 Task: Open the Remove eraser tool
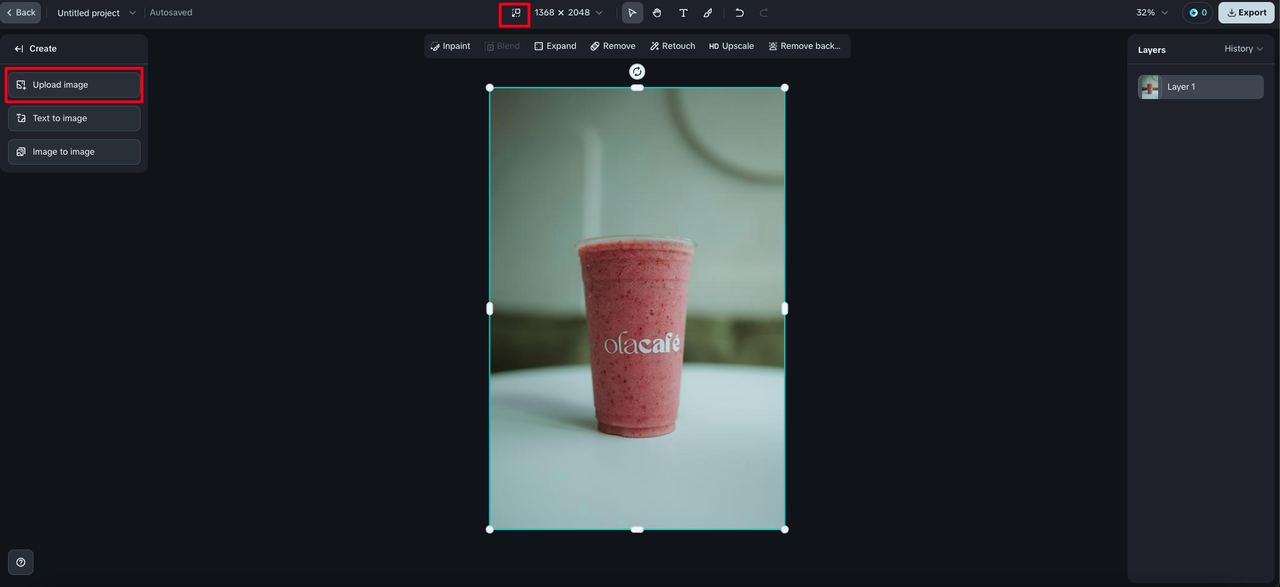coord(613,46)
